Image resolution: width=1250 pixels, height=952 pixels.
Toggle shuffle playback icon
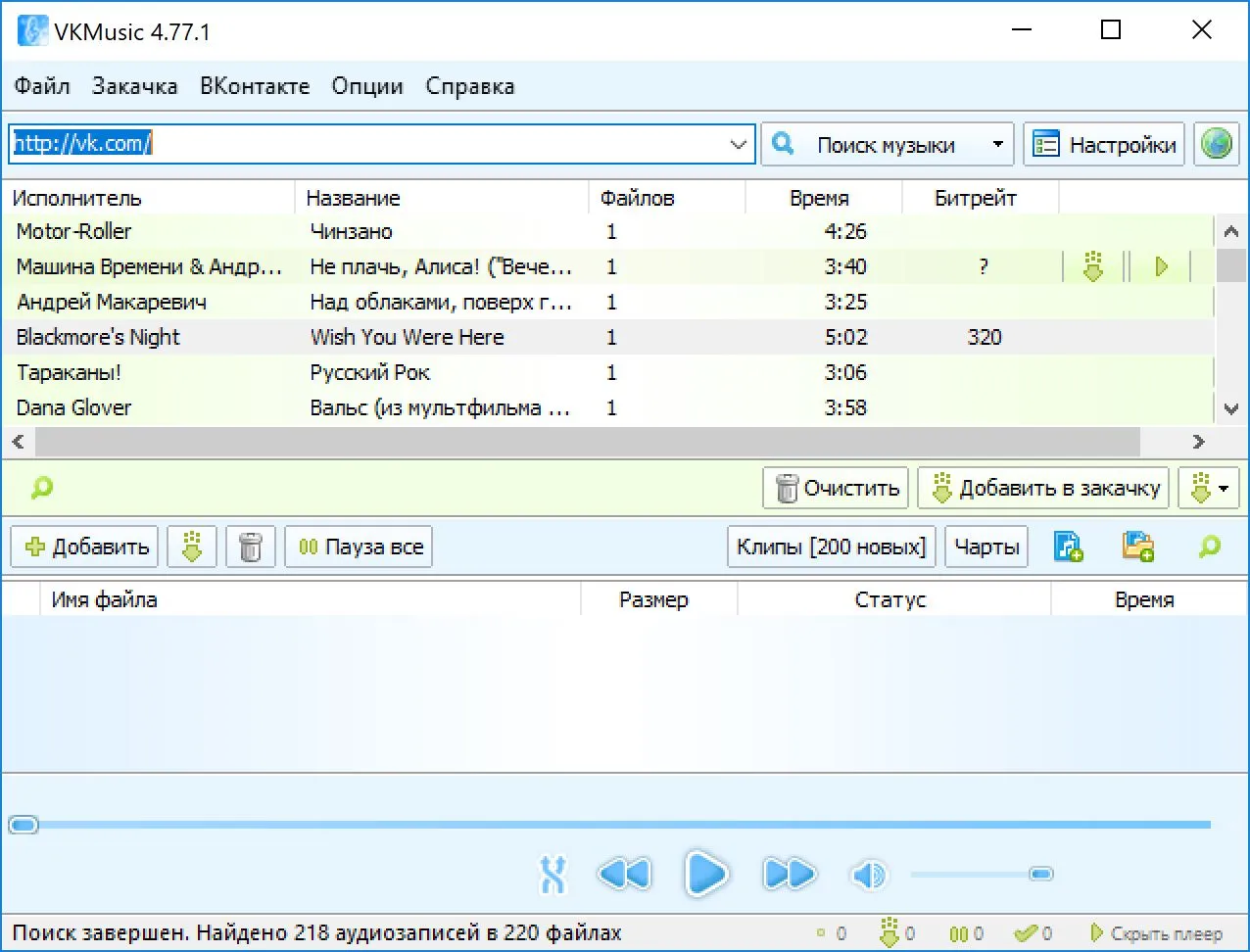click(553, 874)
